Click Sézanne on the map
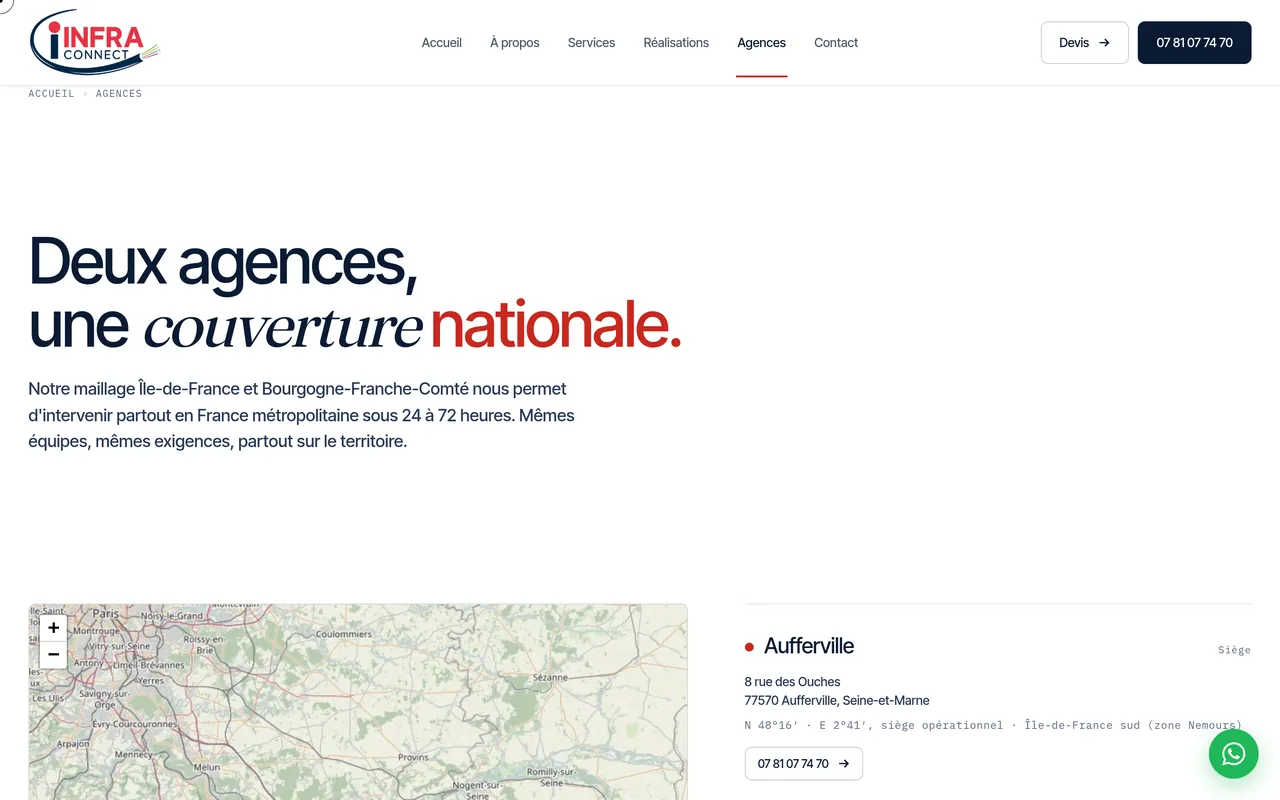Image resolution: width=1280 pixels, height=800 pixels. tap(550, 677)
